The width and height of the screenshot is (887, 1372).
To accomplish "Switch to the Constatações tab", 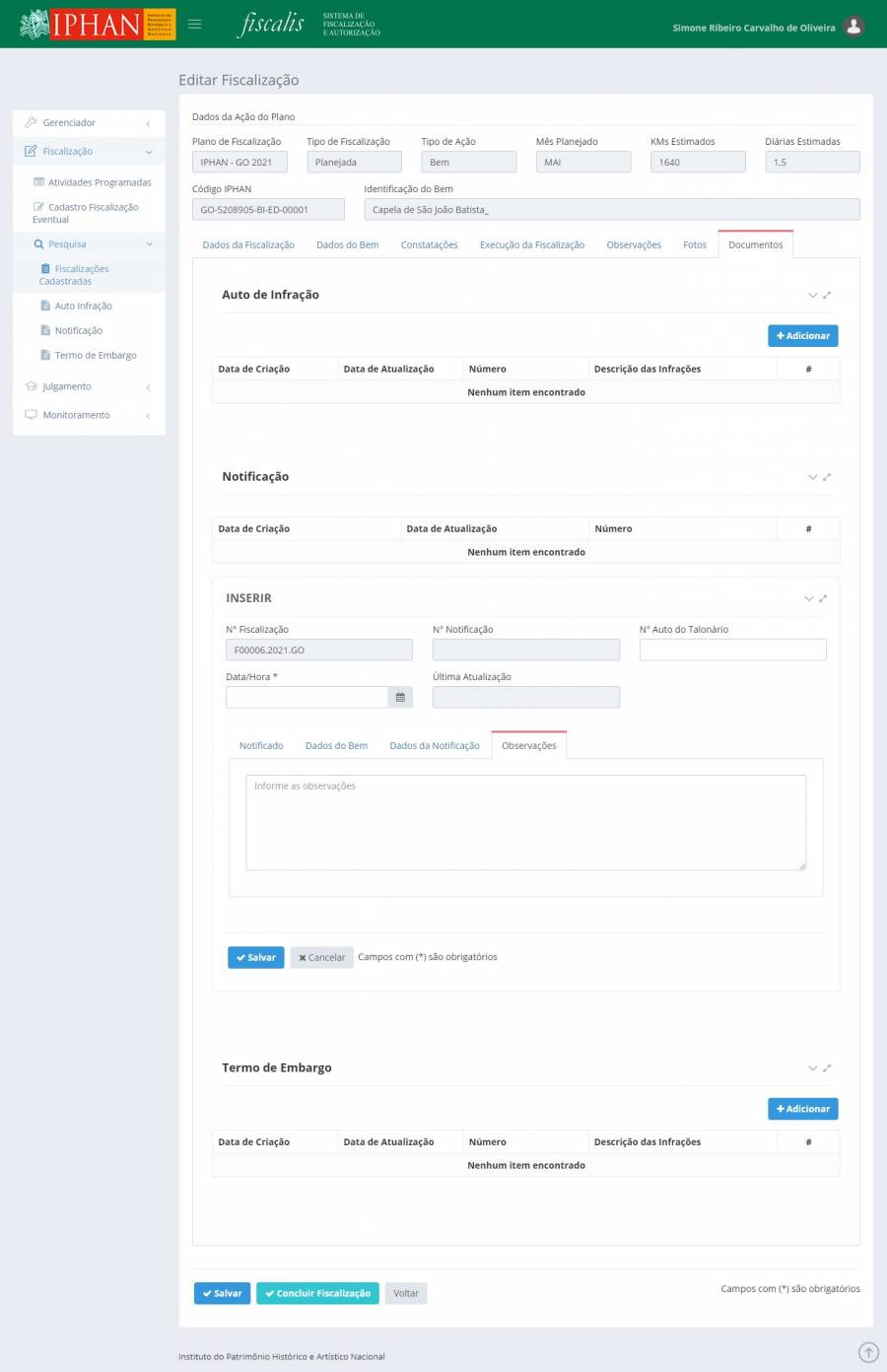I will coord(429,245).
